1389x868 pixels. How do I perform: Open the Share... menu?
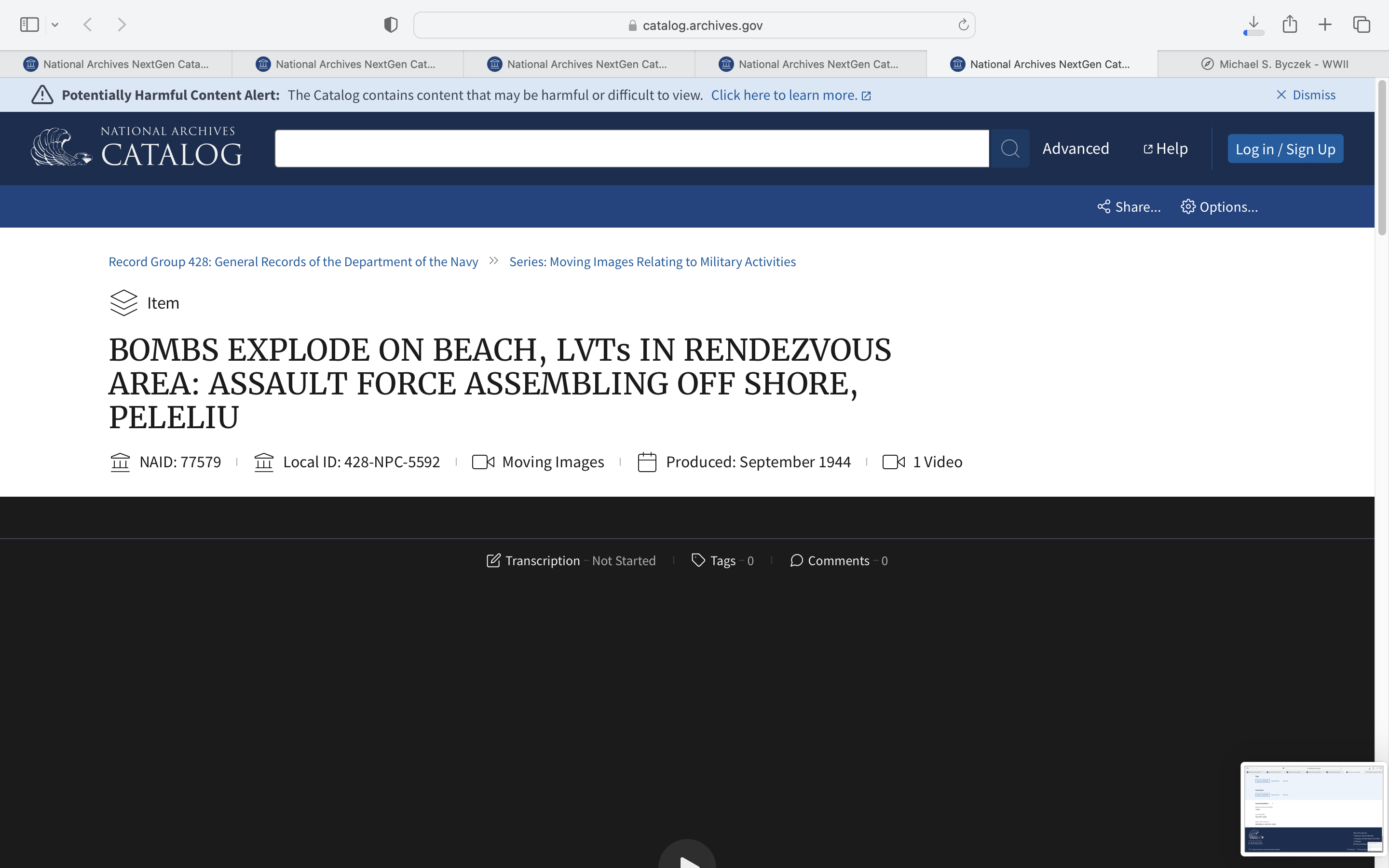(x=1129, y=207)
